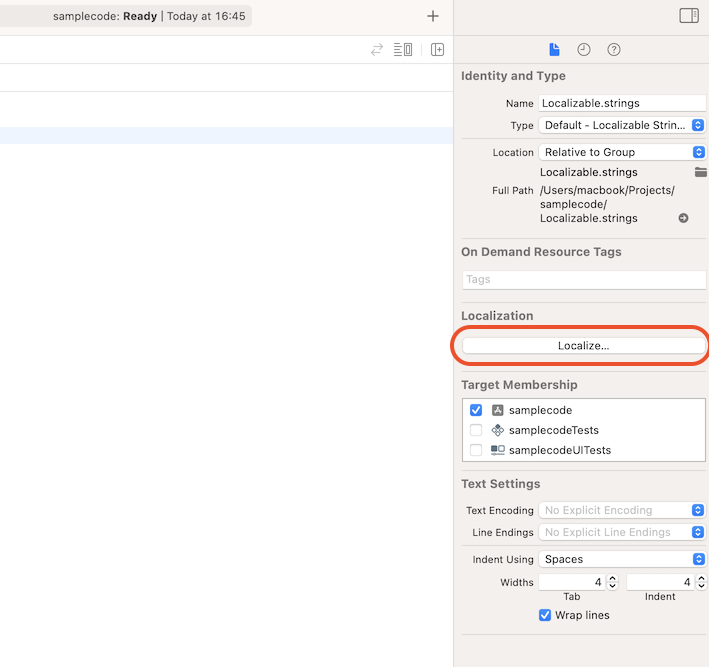Image resolution: width=709 pixels, height=667 pixels.
Task: Hide the inspector panel using the toolbar icon
Action: (x=688, y=16)
